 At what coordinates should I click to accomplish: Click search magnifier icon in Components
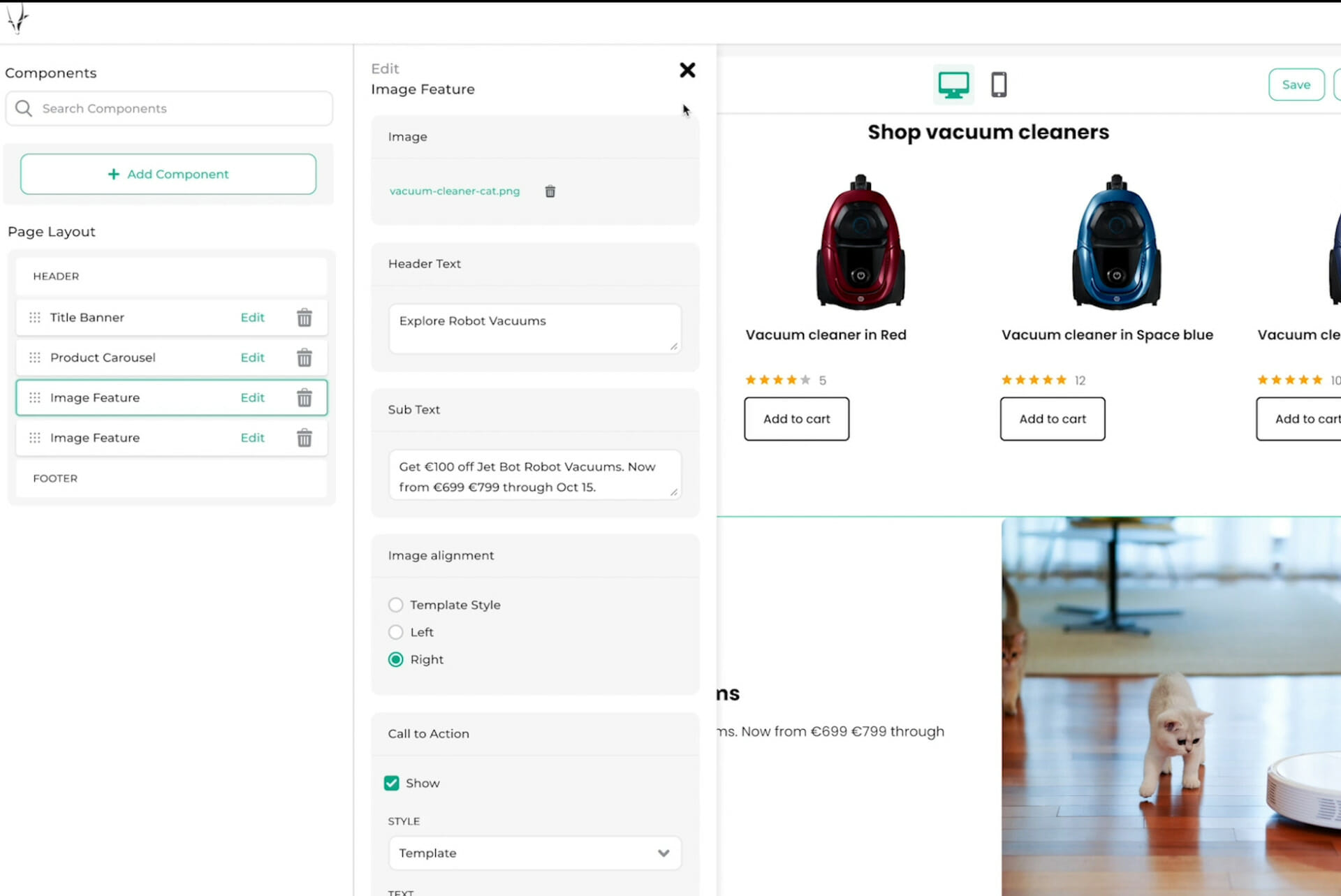pos(24,109)
